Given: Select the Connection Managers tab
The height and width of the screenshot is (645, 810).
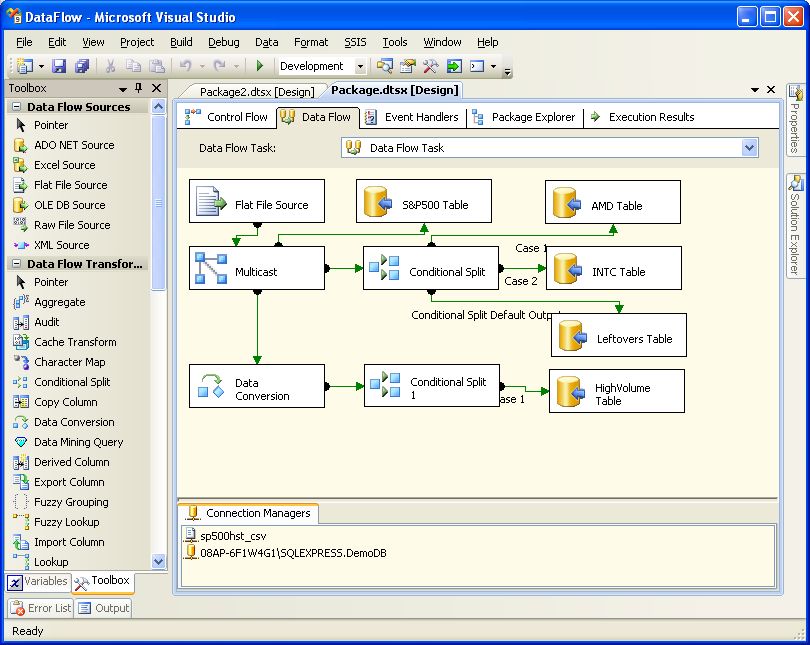Looking at the screenshot, I should (248, 513).
